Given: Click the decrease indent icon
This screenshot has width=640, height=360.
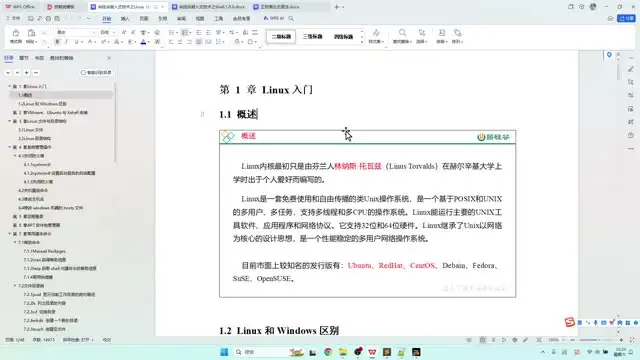Looking at the screenshot, I should (x=199, y=32).
